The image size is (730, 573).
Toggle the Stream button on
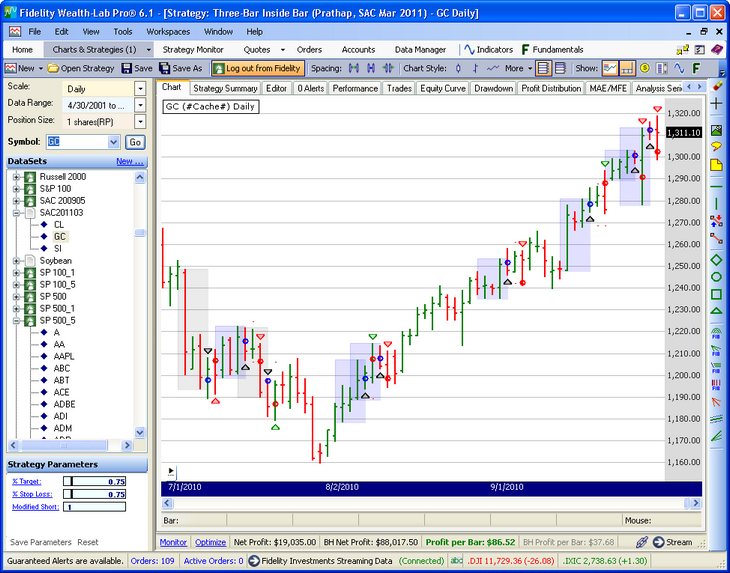point(672,542)
